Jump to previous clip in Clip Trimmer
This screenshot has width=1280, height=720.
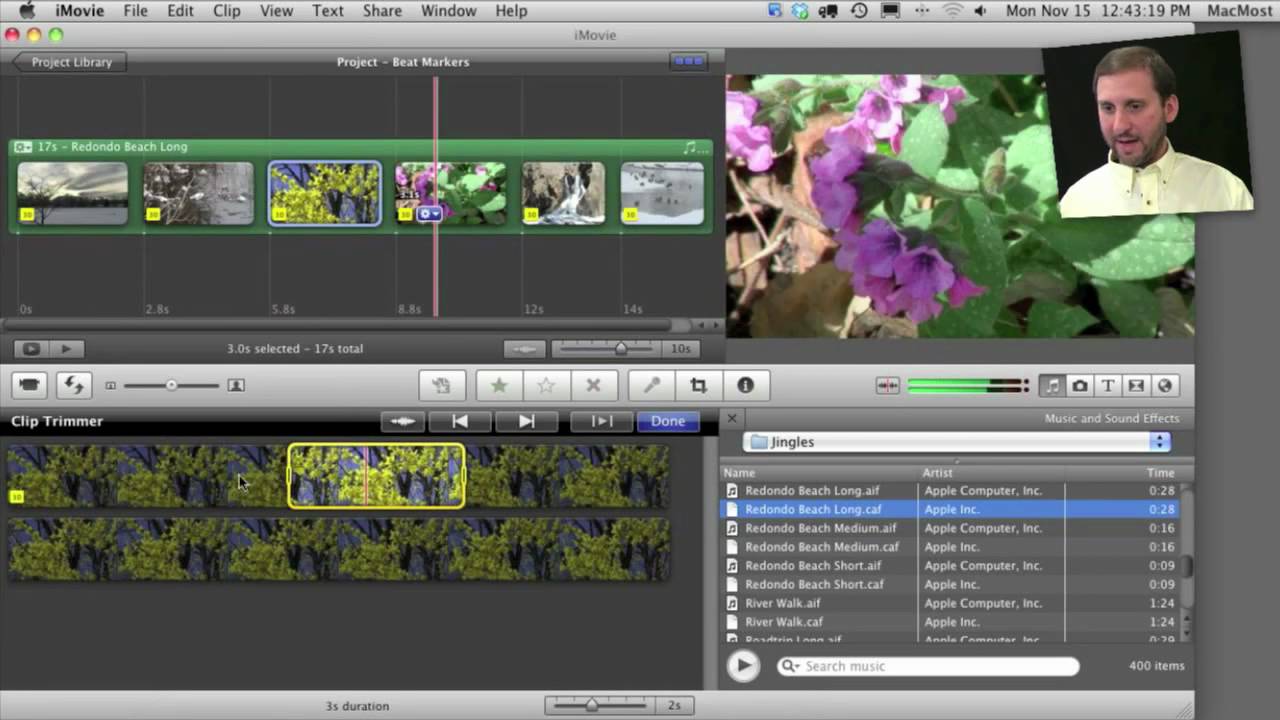click(x=460, y=421)
